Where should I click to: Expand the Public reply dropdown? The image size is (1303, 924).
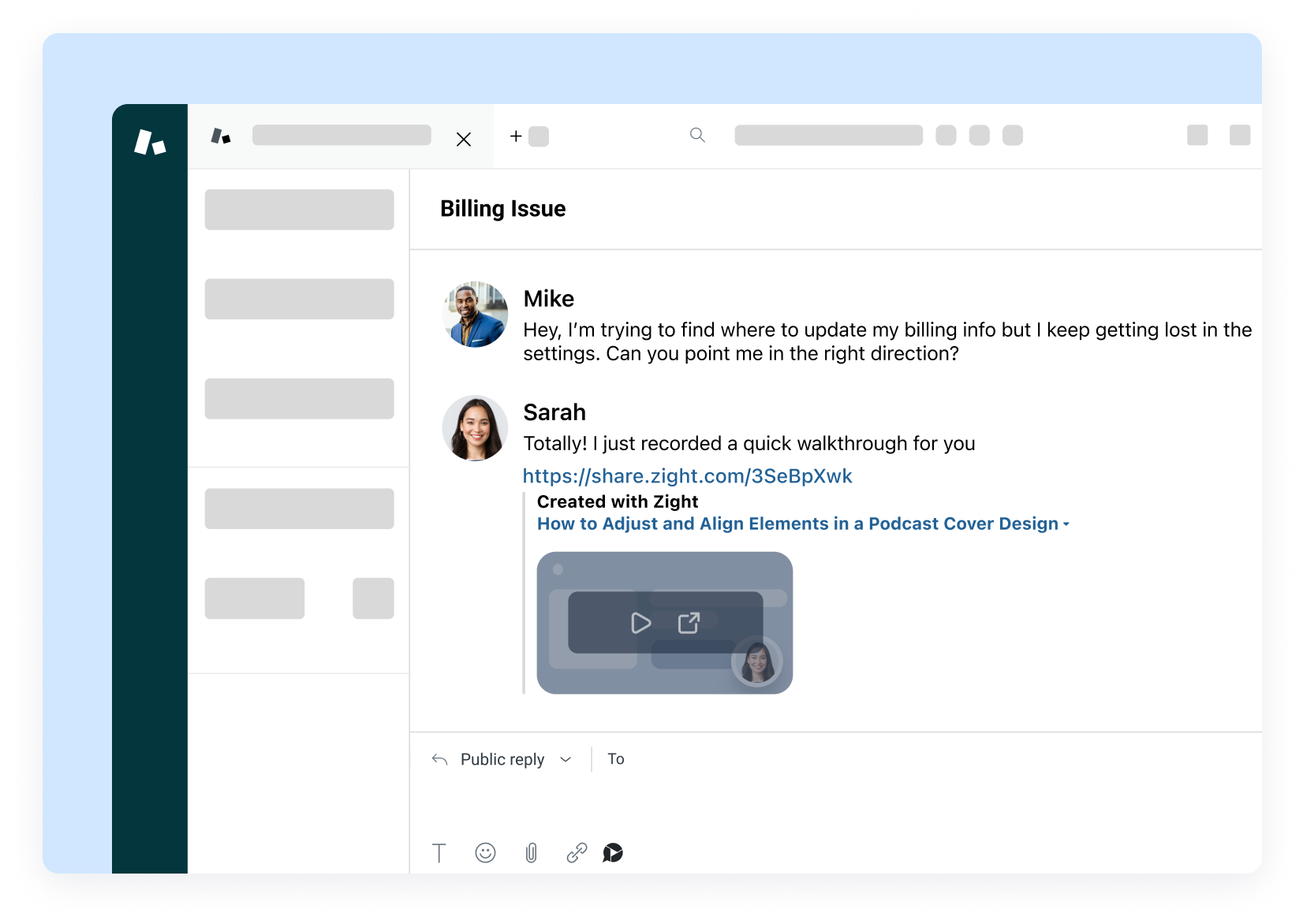tap(565, 759)
